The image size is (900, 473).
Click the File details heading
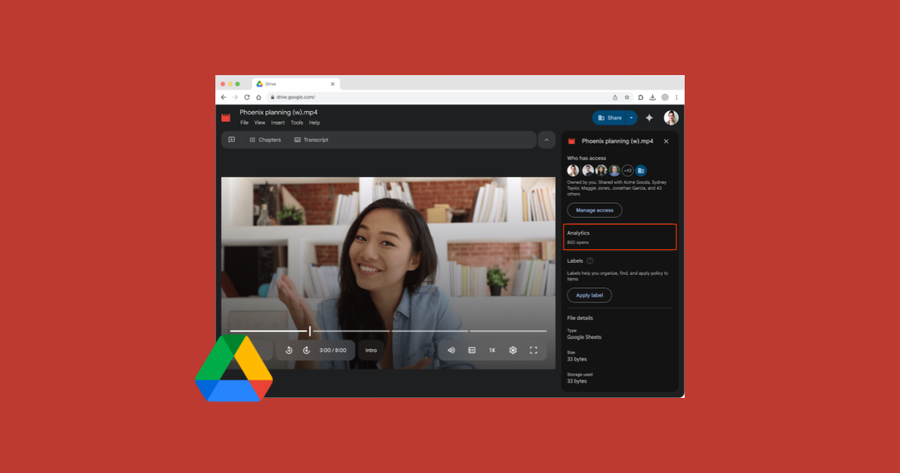[x=580, y=318]
